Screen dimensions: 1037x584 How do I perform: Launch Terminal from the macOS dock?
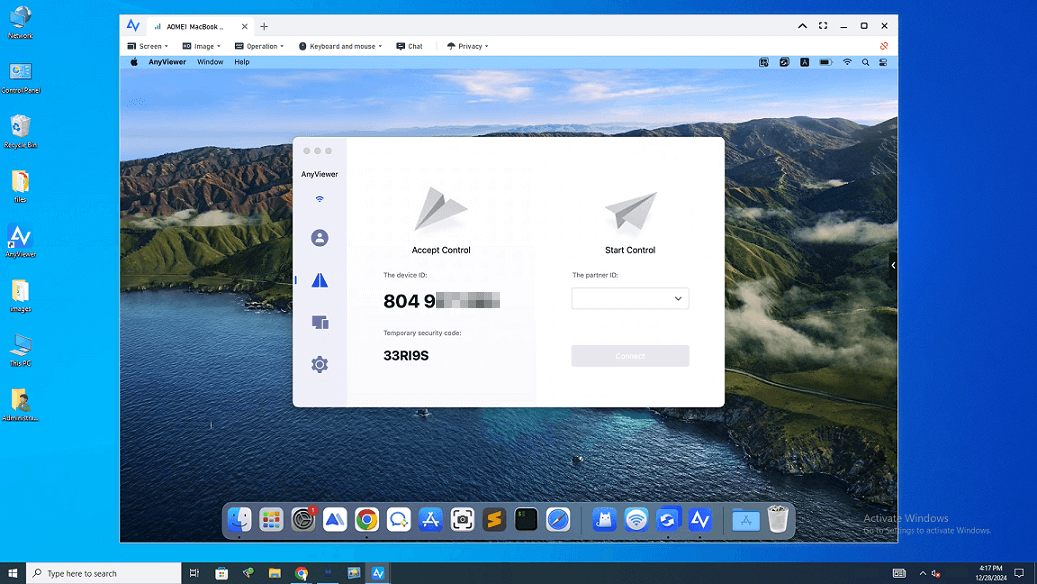click(x=526, y=520)
